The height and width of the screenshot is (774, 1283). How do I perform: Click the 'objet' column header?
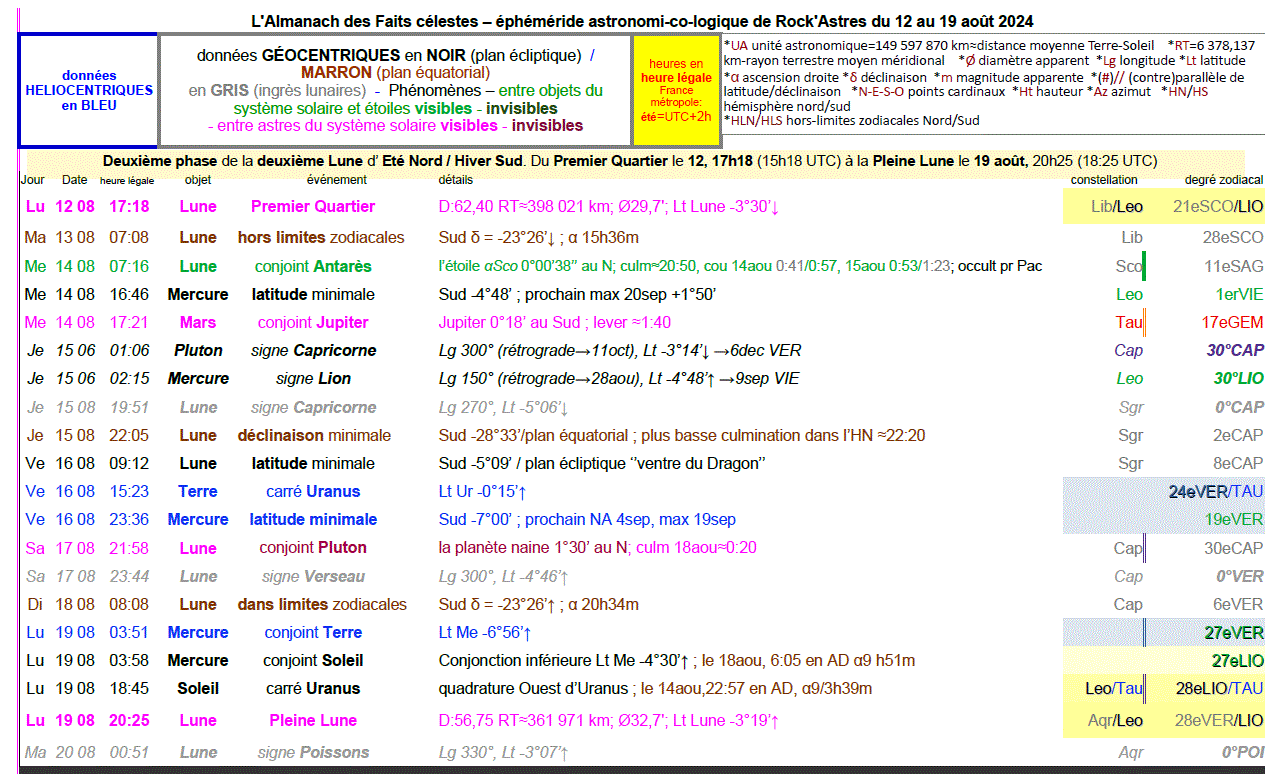198,180
